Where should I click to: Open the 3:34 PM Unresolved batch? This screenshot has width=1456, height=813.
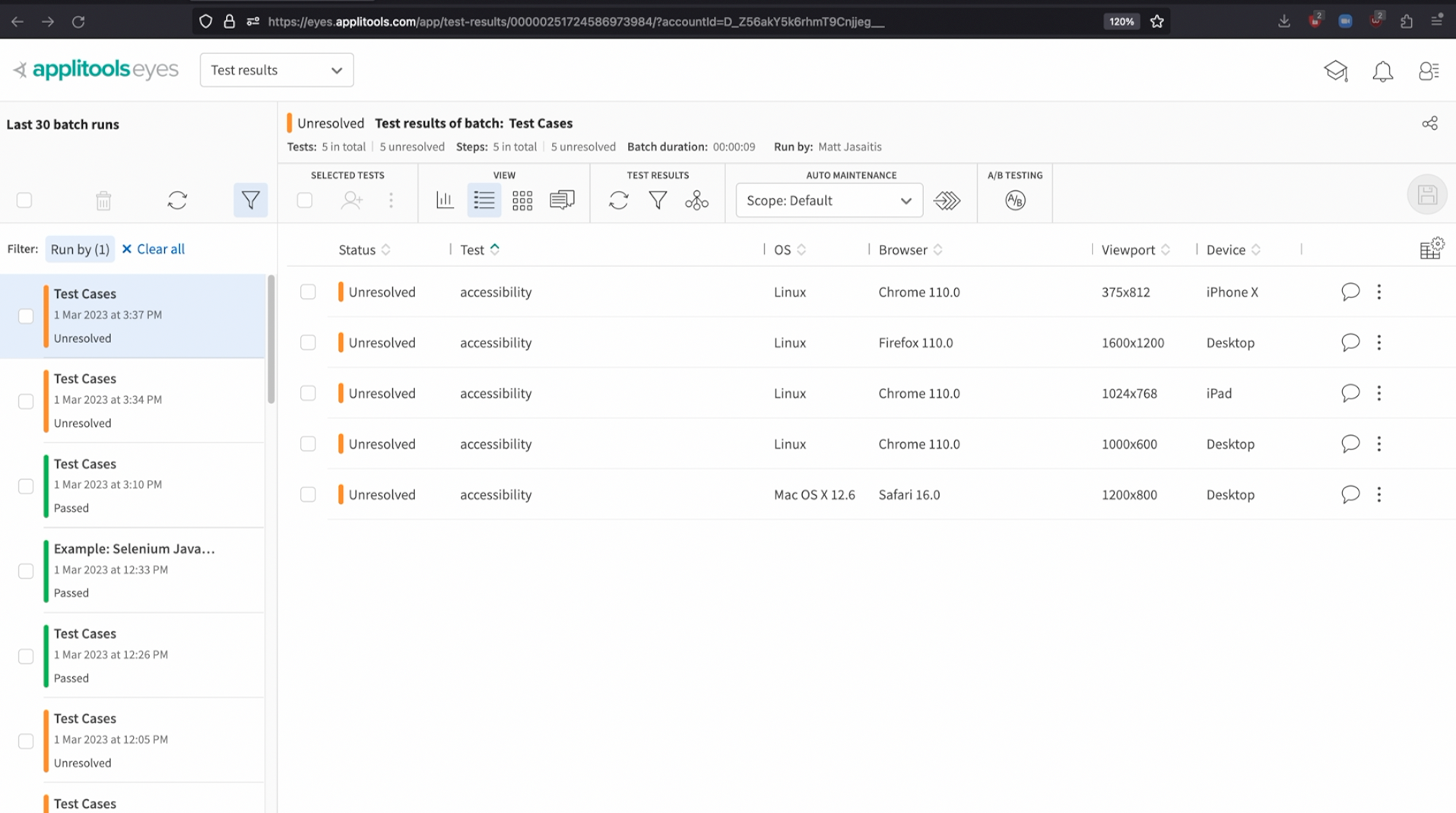coord(133,400)
